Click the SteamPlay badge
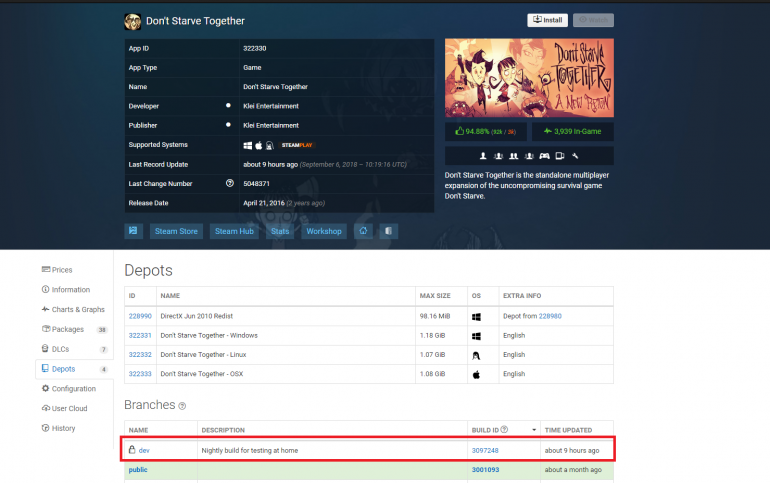Viewport: 770px width, 483px height. click(x=297, y=145)
